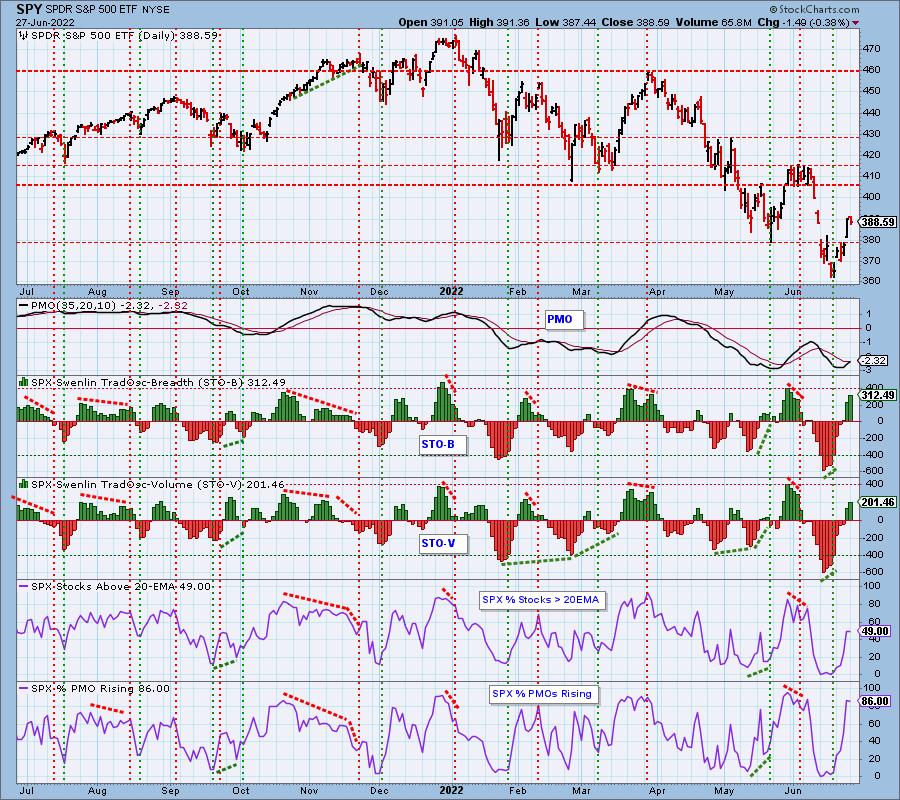Screen dimensions: 900x800
Task: Click the PMO(35,20,10) -2.32, -2.82 legend text
Action: (x=110, y=305)
